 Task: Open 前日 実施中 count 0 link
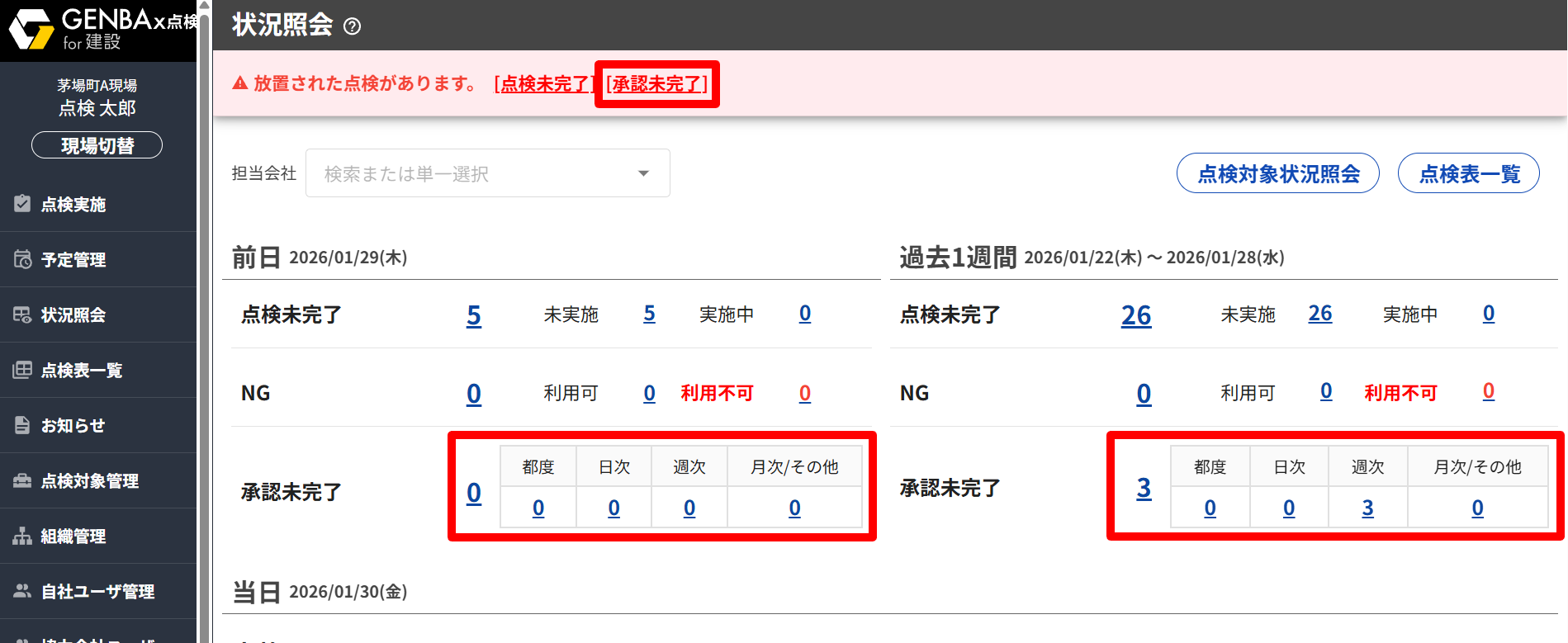[805, 314]
